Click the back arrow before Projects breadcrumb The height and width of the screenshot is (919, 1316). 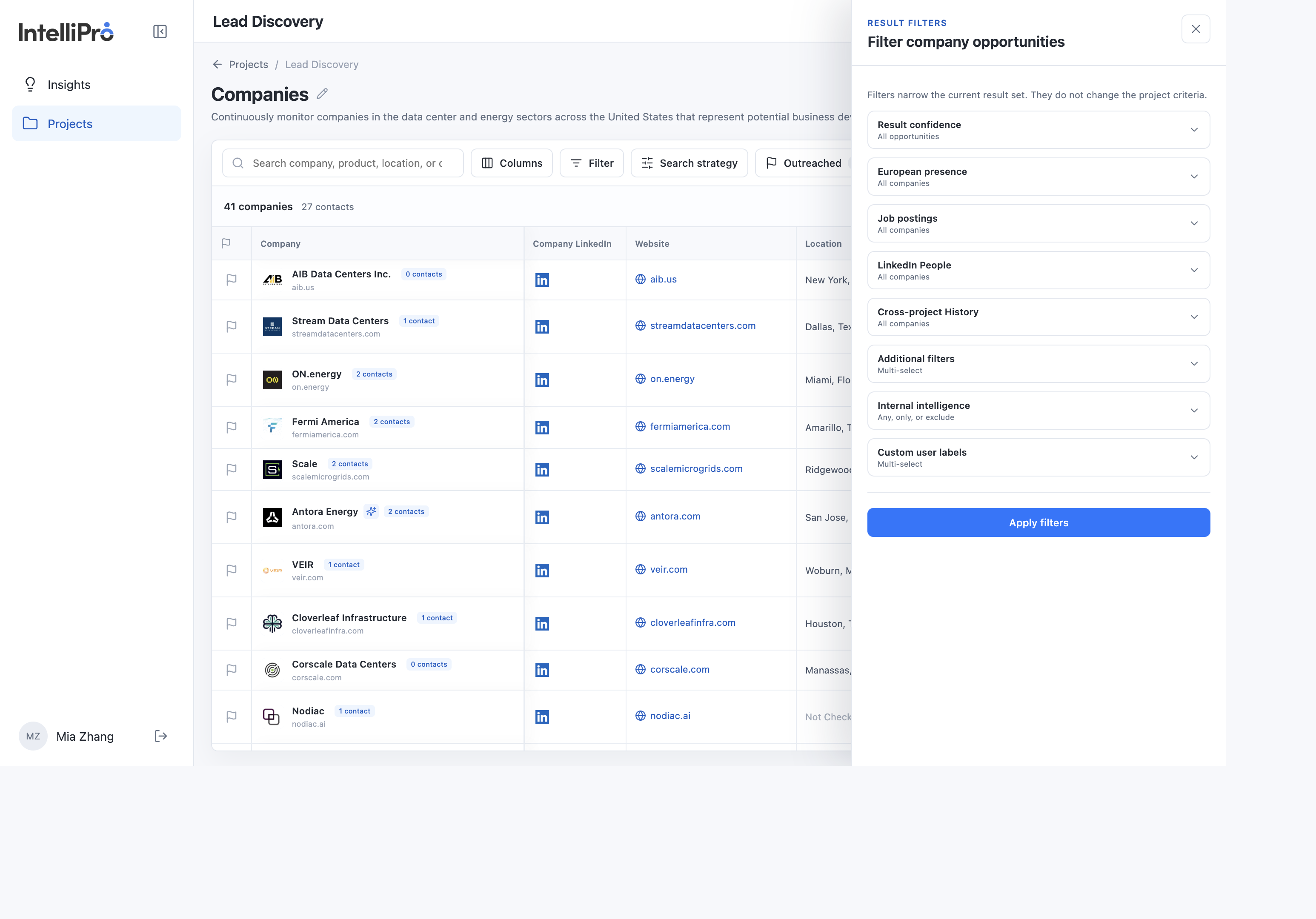pyautogui.click(x=217, y=64)
